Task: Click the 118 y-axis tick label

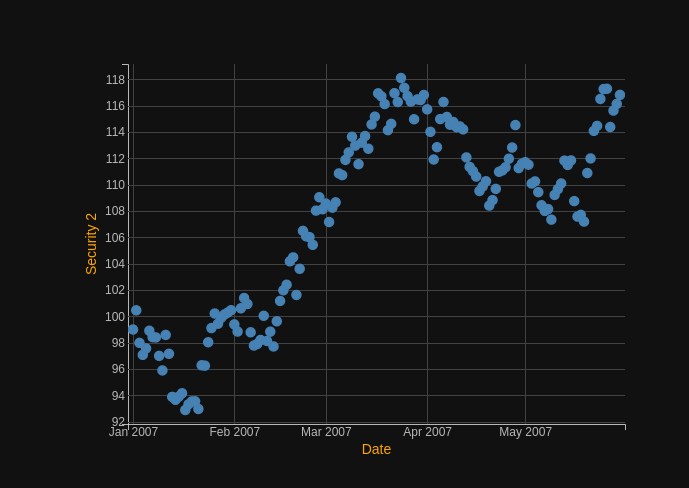Action: click(x=115, y=80)
